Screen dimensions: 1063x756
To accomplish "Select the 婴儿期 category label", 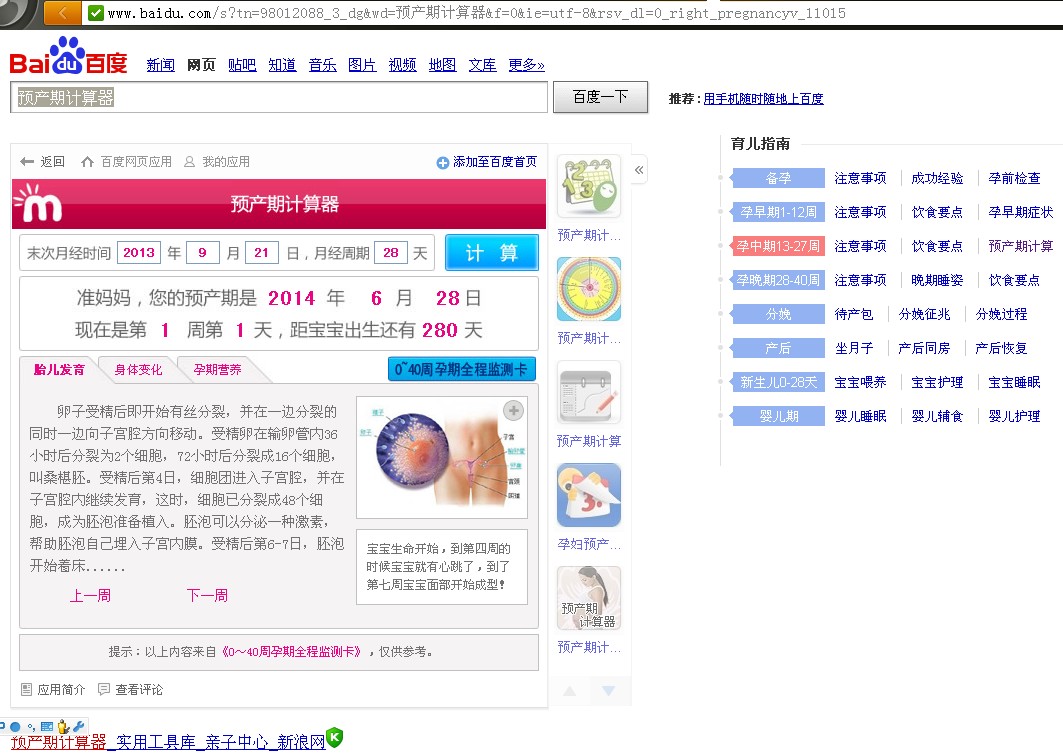I will tap(778, 416).
